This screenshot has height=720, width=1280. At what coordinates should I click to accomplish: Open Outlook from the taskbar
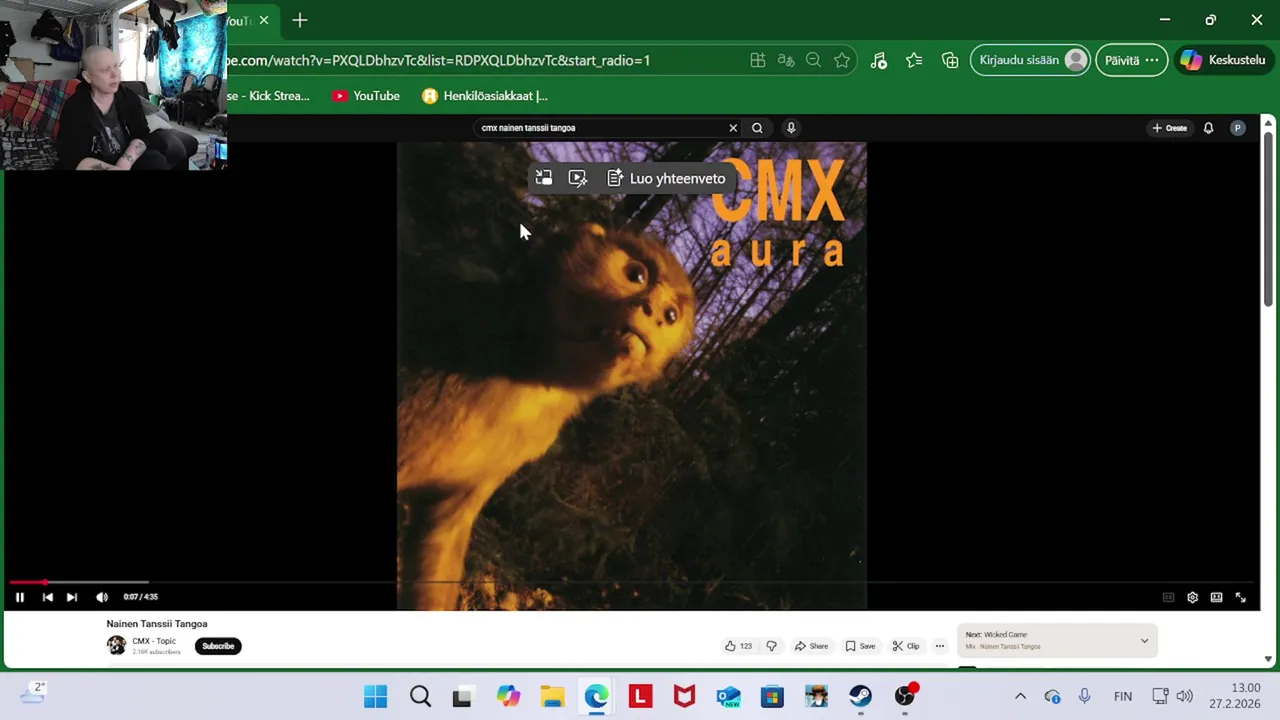pos(728,696)
